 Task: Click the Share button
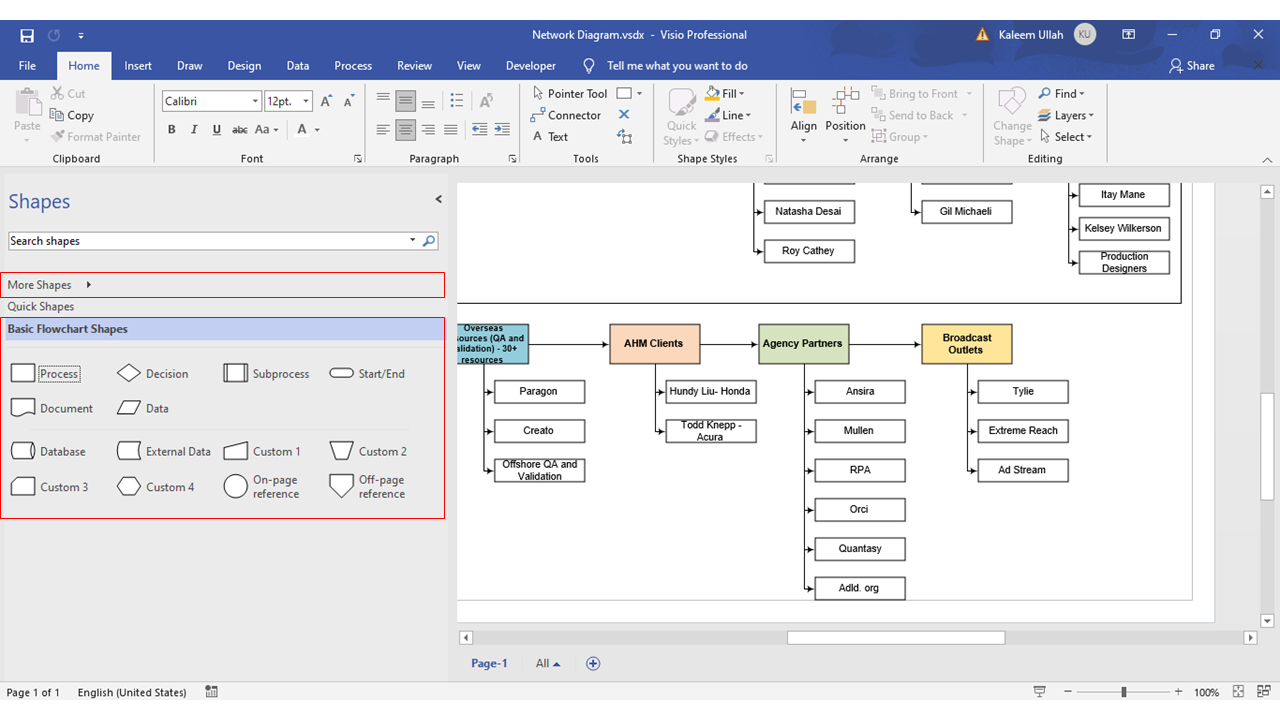(1192, 65)
